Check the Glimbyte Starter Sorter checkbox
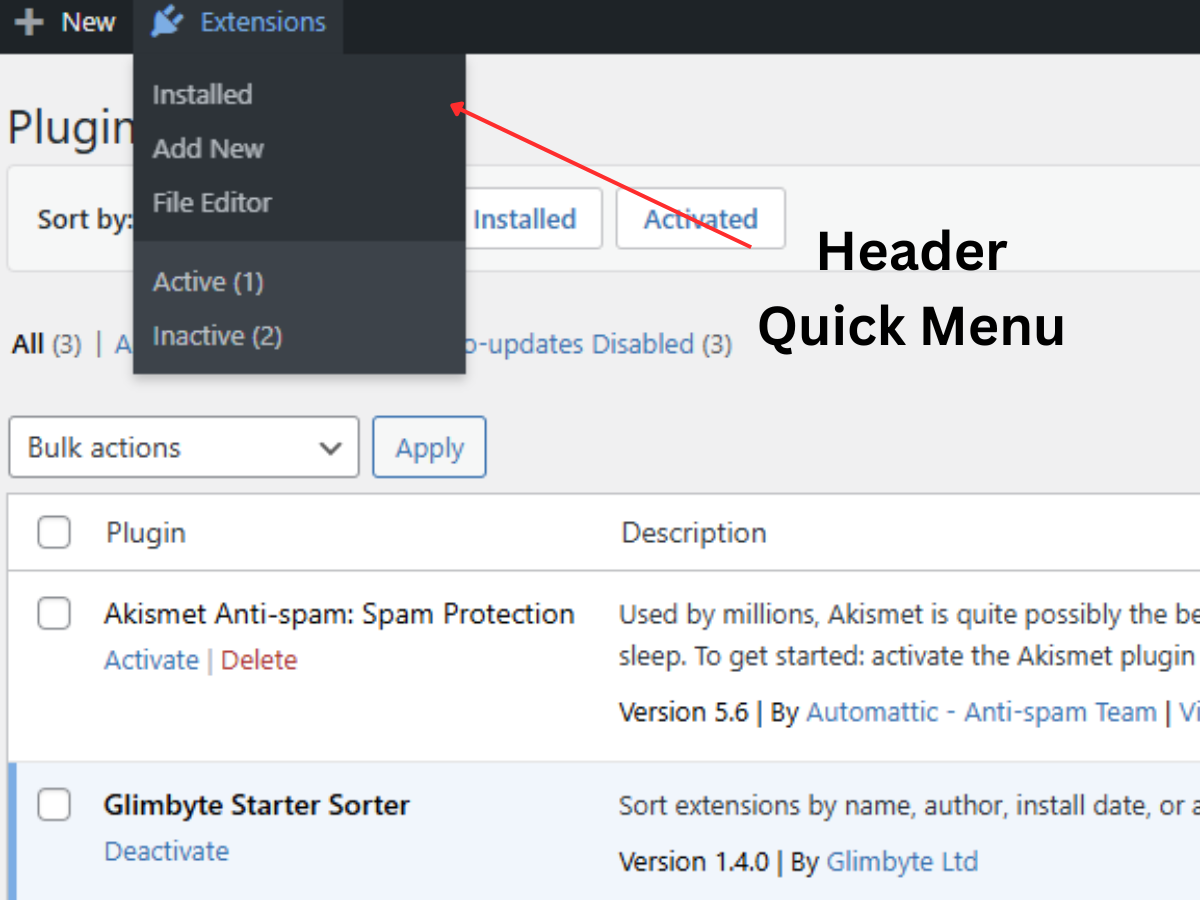Viewport: 1200px width, 900px height. [54, 804]
